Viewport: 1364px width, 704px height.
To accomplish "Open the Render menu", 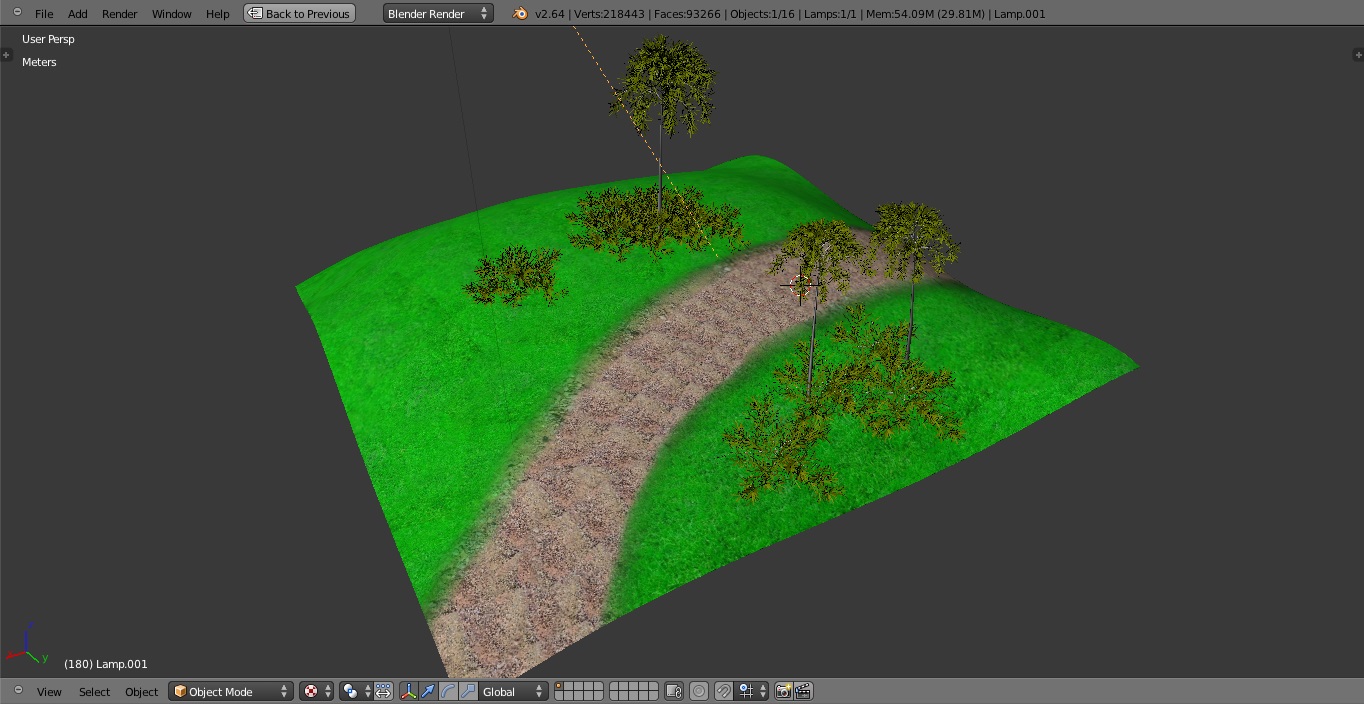I will [x=120, y=14].
